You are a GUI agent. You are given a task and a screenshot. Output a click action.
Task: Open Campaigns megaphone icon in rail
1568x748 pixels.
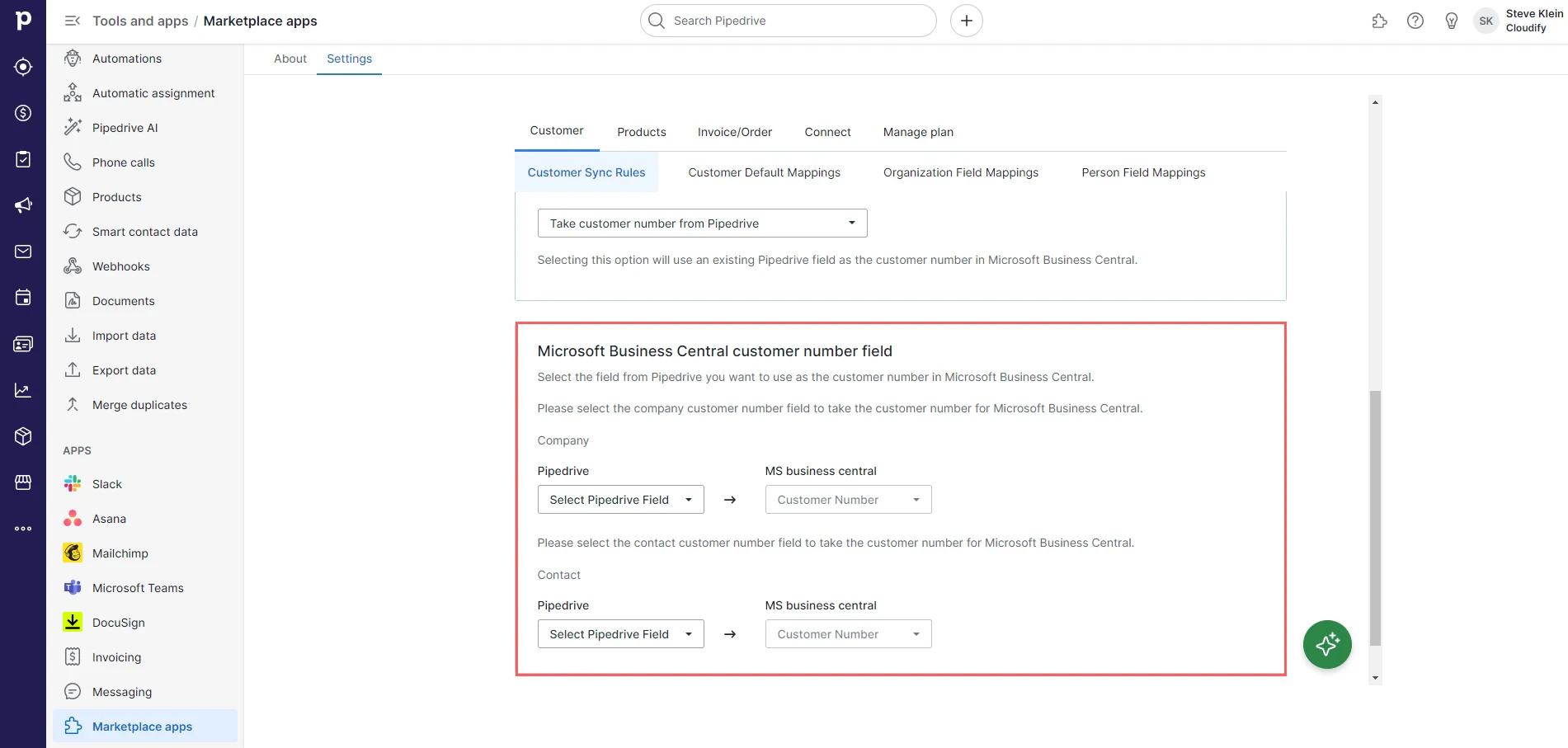tap(23, 205)
